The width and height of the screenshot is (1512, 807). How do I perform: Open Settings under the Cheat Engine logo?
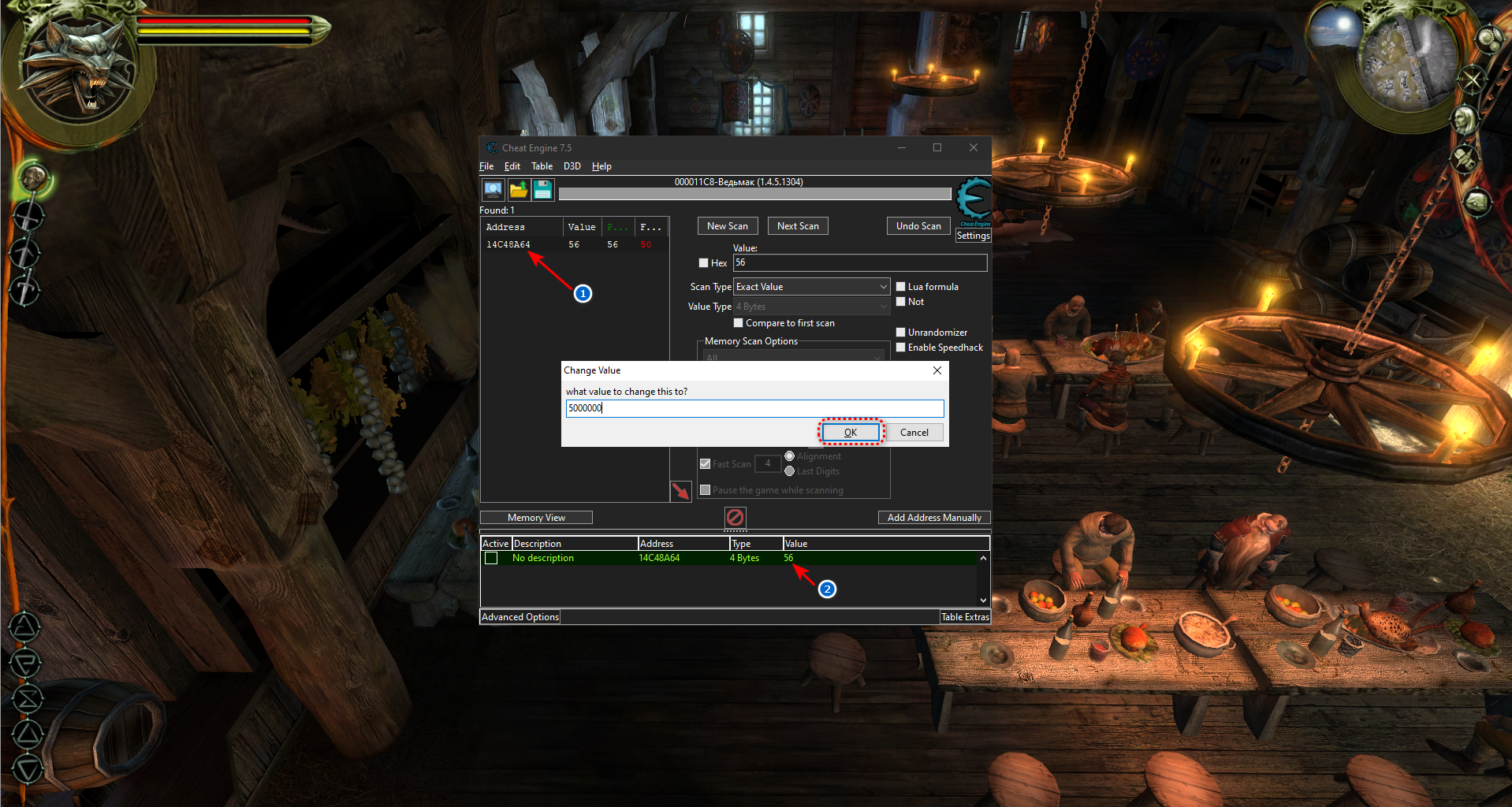974,236
